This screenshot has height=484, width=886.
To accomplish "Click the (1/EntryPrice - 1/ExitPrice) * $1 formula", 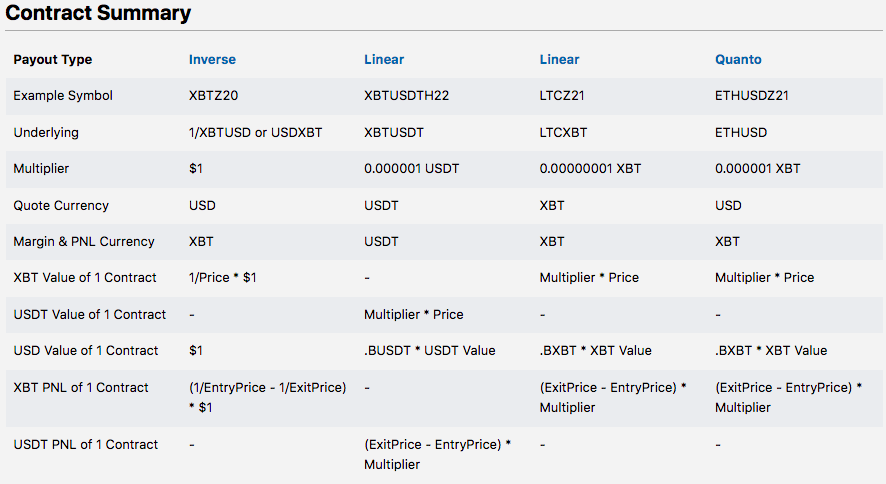I will point(267,397).
